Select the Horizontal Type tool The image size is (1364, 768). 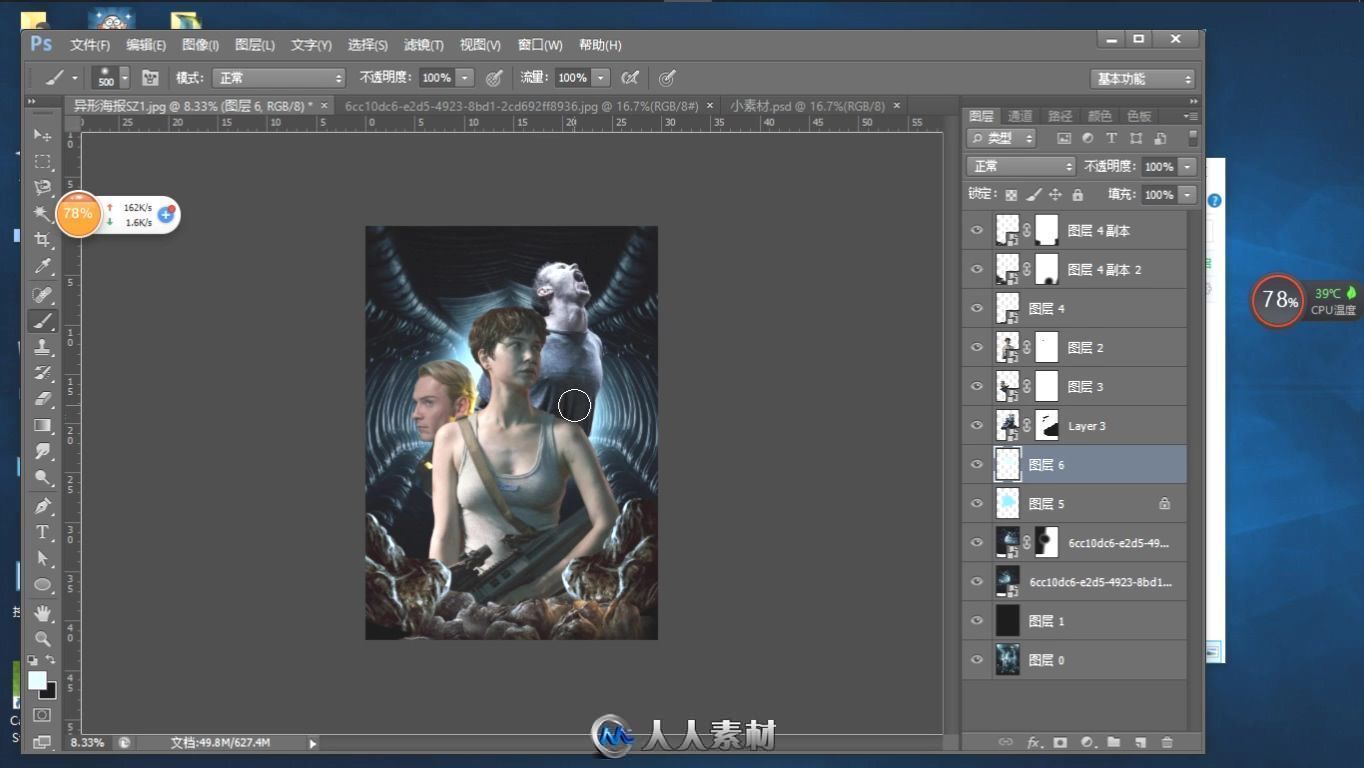42,532
